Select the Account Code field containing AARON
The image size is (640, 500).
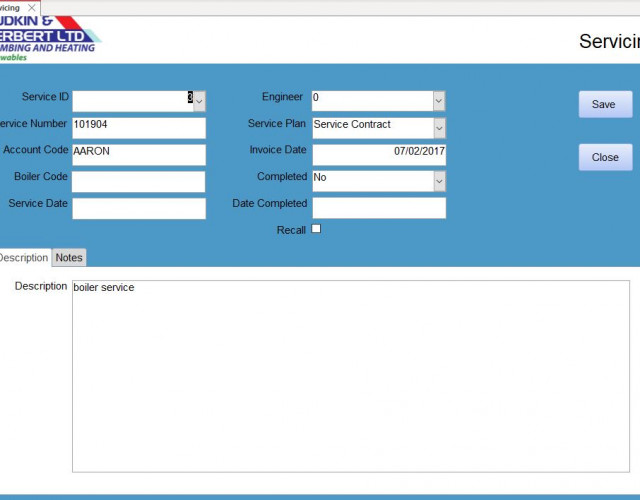pyautogui.click(x=138, y=155)
